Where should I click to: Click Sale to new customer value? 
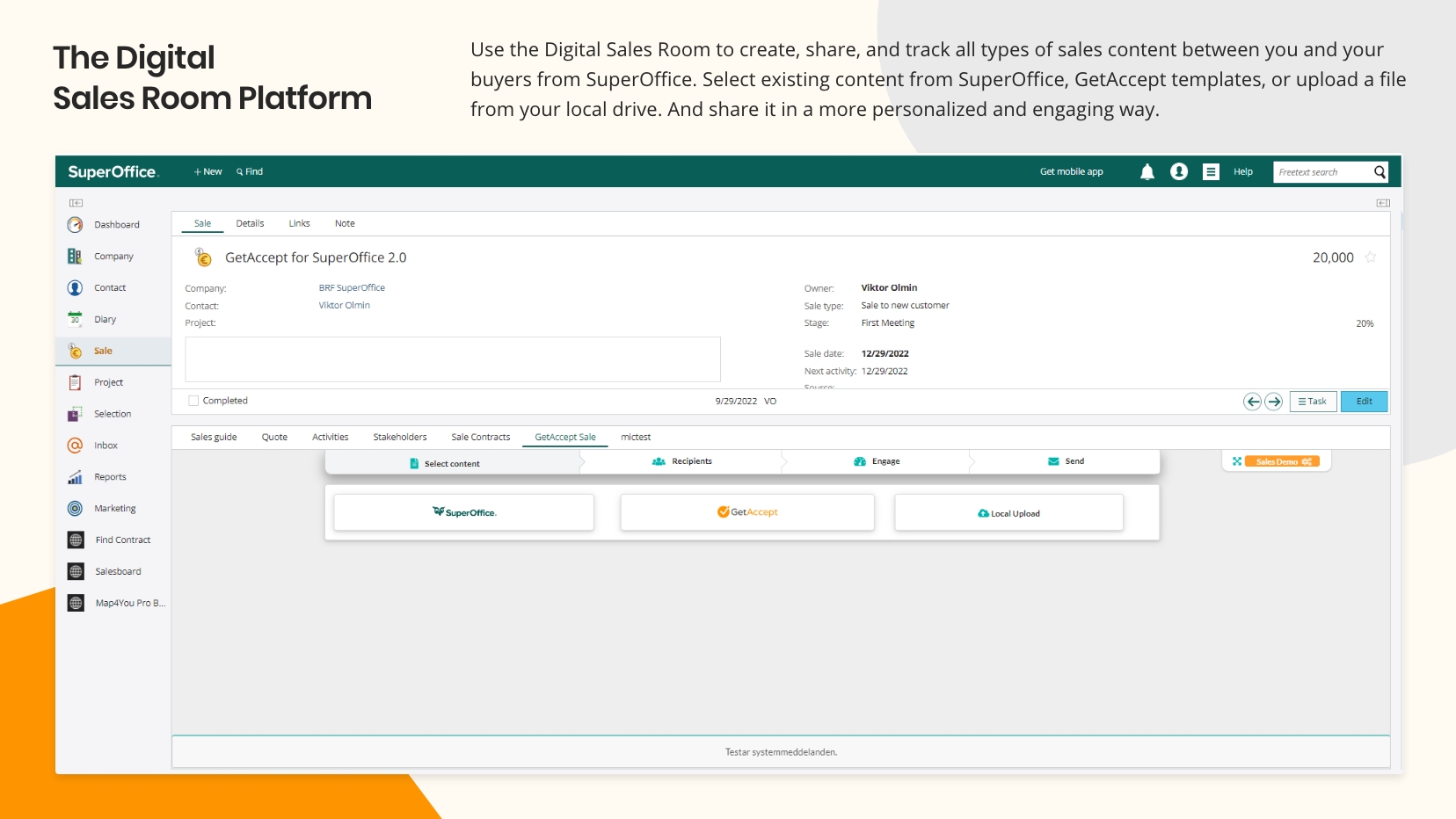pos(905,306)
